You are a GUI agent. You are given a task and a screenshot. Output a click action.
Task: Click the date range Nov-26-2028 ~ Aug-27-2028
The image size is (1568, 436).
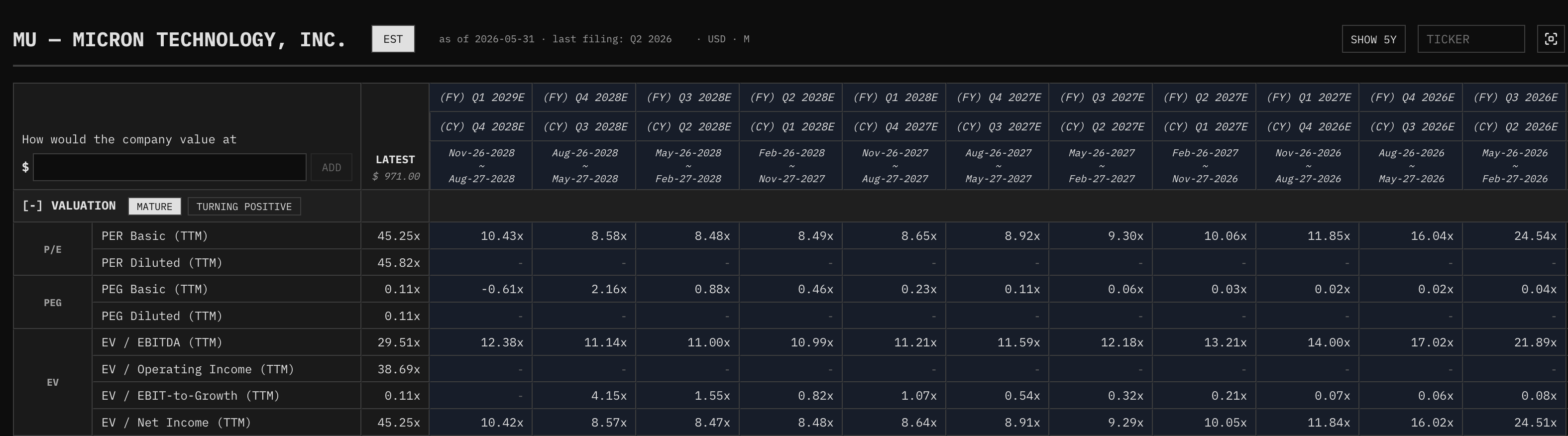coord(481,166)
